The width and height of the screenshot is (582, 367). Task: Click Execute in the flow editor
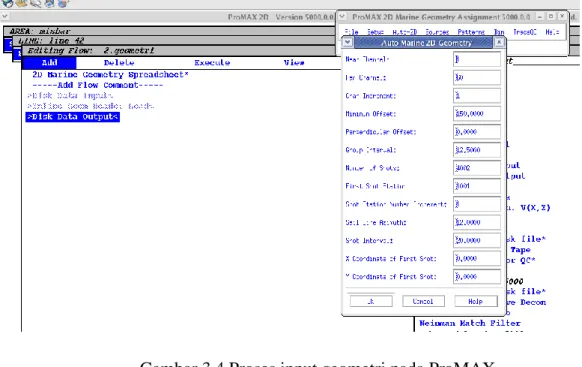click(x=212, y=63)
